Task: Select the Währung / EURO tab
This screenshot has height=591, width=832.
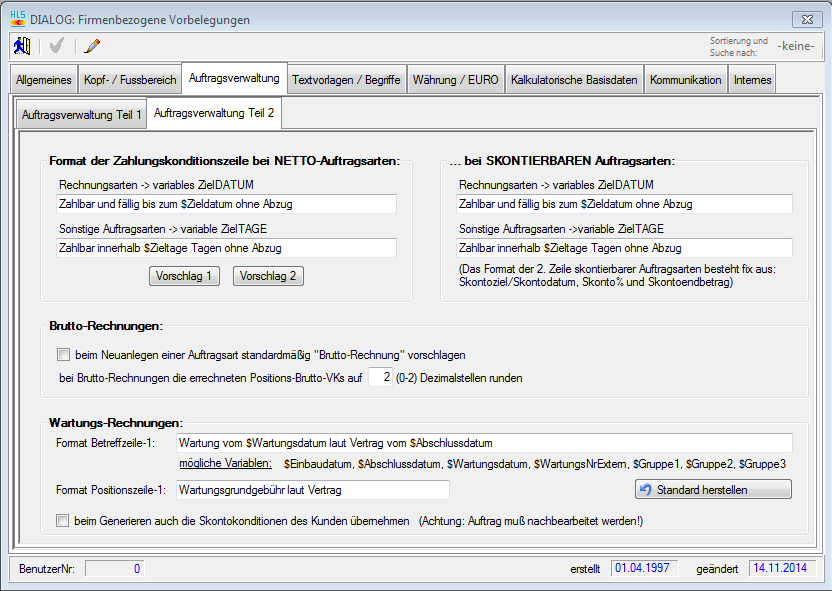Action: (454, 80)
